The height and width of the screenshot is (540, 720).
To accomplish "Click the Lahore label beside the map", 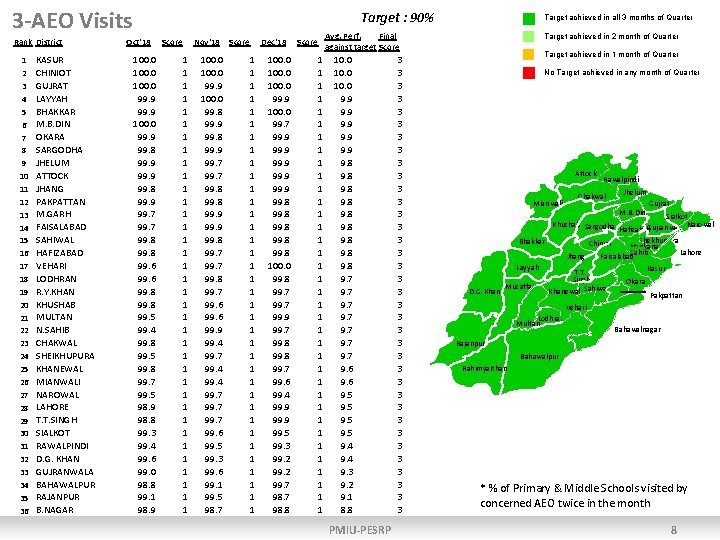I will (691, 253).
